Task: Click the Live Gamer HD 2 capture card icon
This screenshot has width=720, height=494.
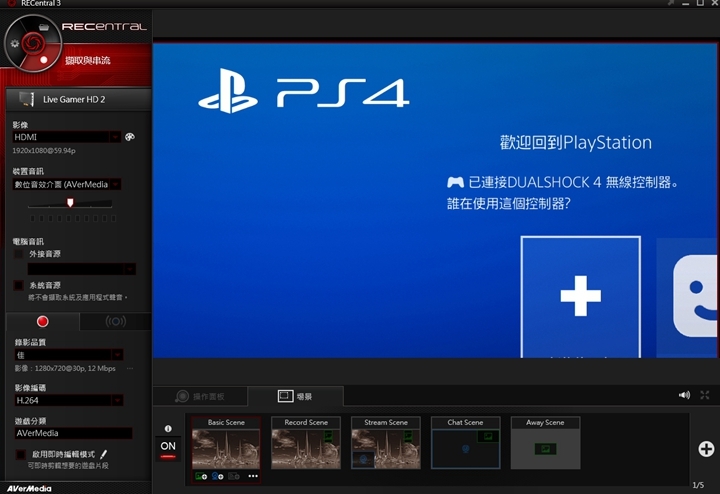Action: click(x=26, y=99)
